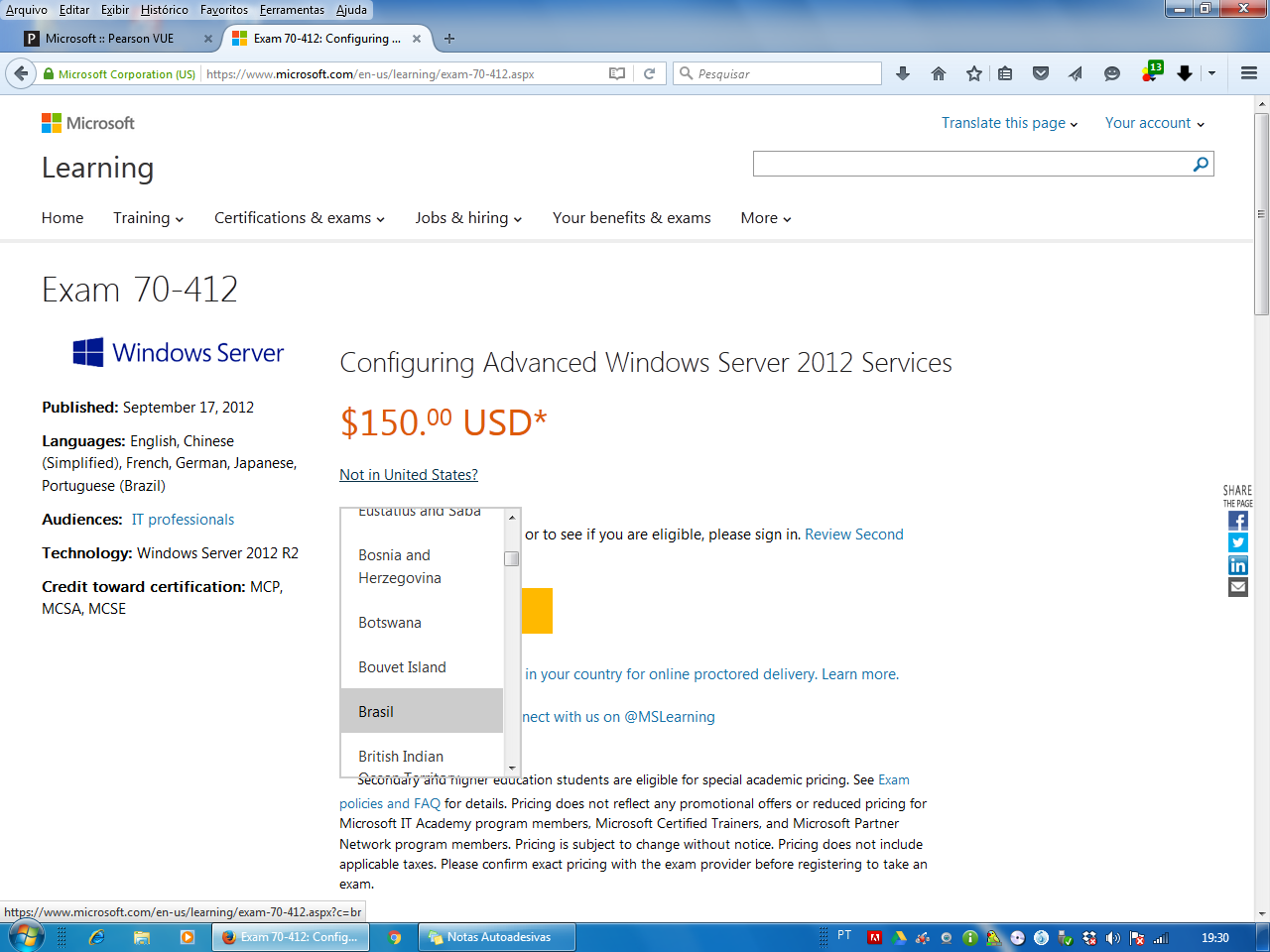The height and width of the screenshot is (952, 1270).
Task: Click the black download arrow extension icon
Action: tap(1185, 73)
